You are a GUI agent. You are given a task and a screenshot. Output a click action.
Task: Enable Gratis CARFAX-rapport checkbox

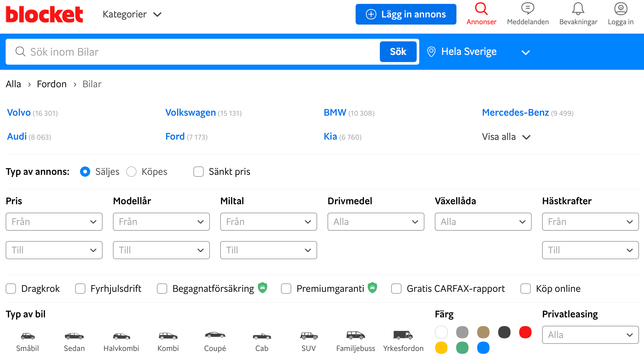396,289
